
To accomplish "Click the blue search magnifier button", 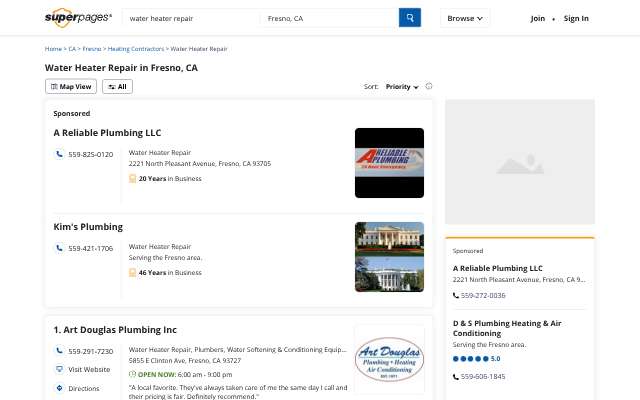I will tap(410, 18).
